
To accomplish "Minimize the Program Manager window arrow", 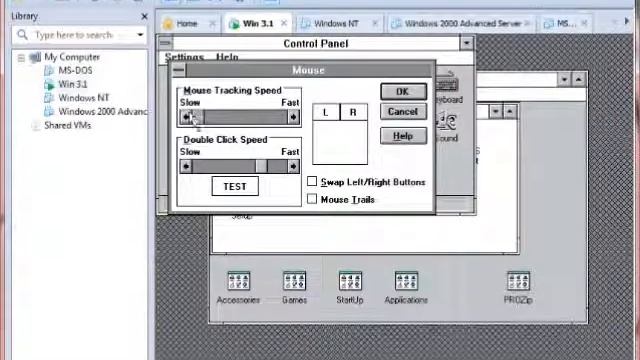I will click(x=564, y=79).
